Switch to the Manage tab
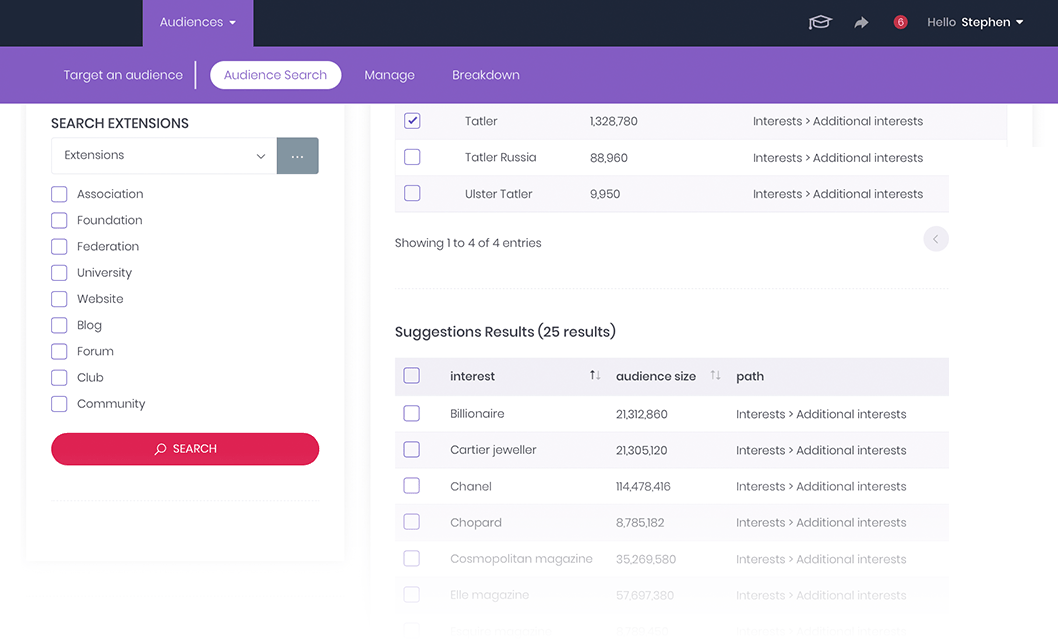The image size is (1058, 640). (389, 75)
